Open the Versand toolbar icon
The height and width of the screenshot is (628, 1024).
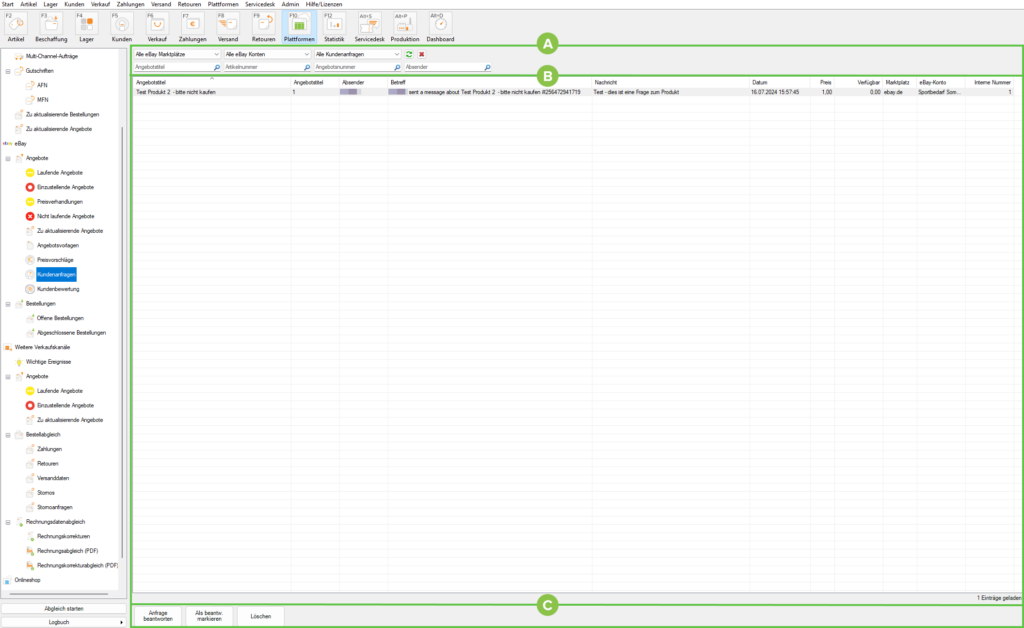click(227, 24)
